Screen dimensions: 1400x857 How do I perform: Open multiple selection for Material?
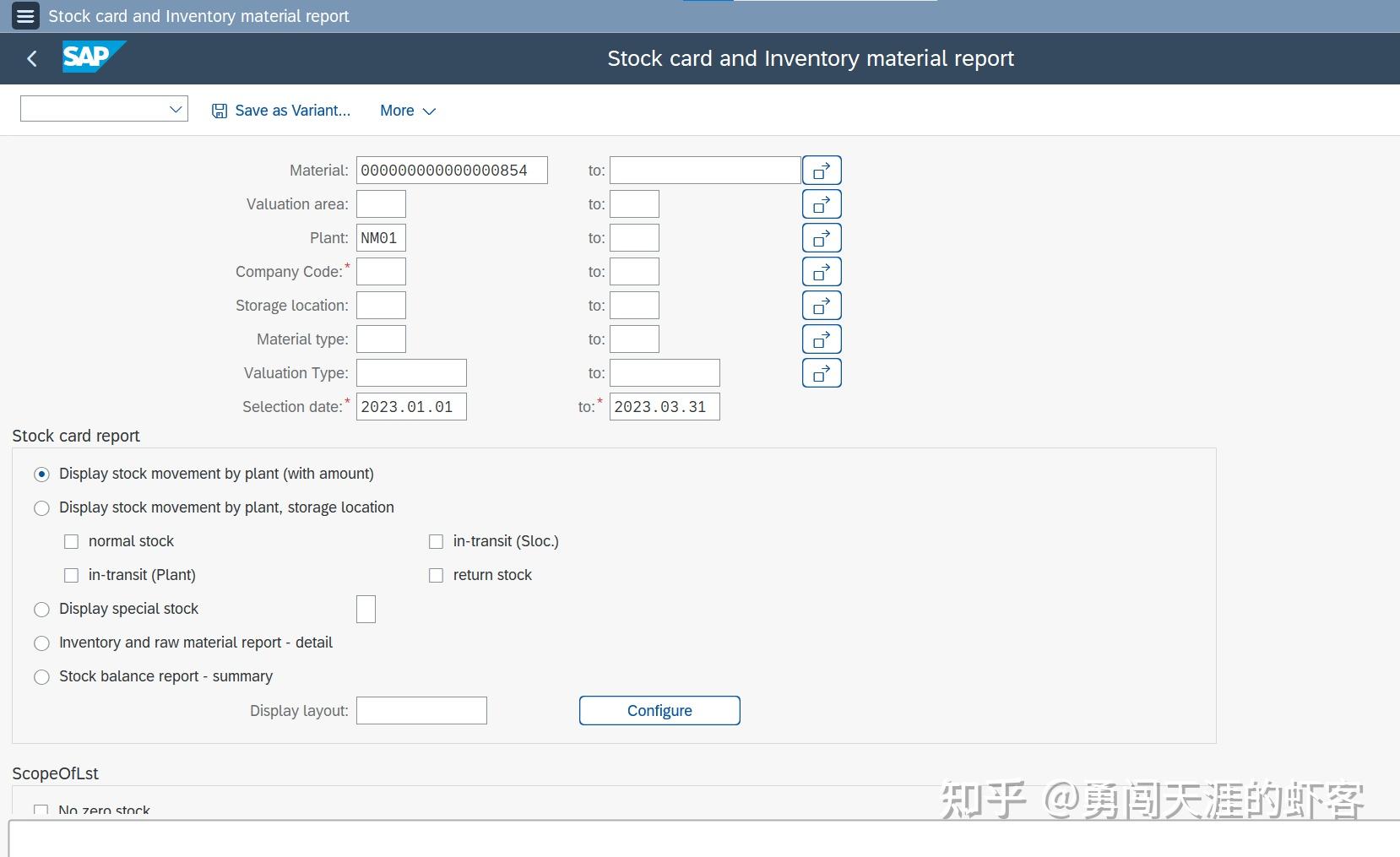coord(822,171)
